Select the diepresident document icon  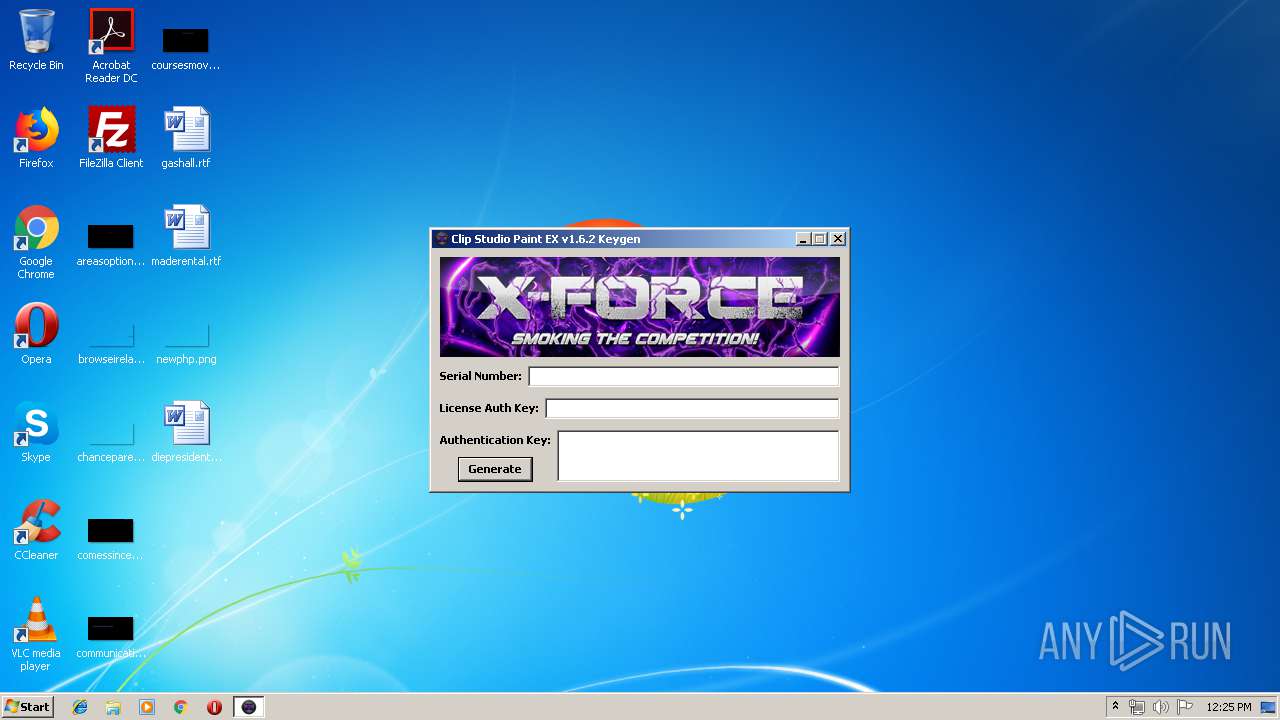point(186,432)
